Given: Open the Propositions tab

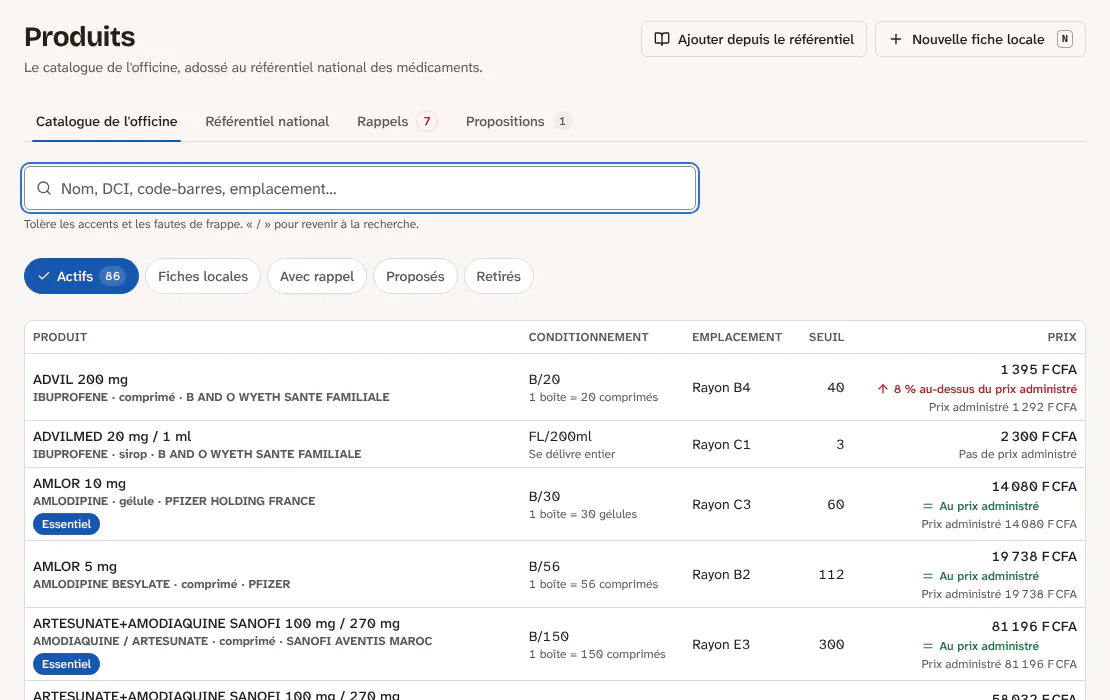Looking at the screenshot, I should [x=518, y=122].
